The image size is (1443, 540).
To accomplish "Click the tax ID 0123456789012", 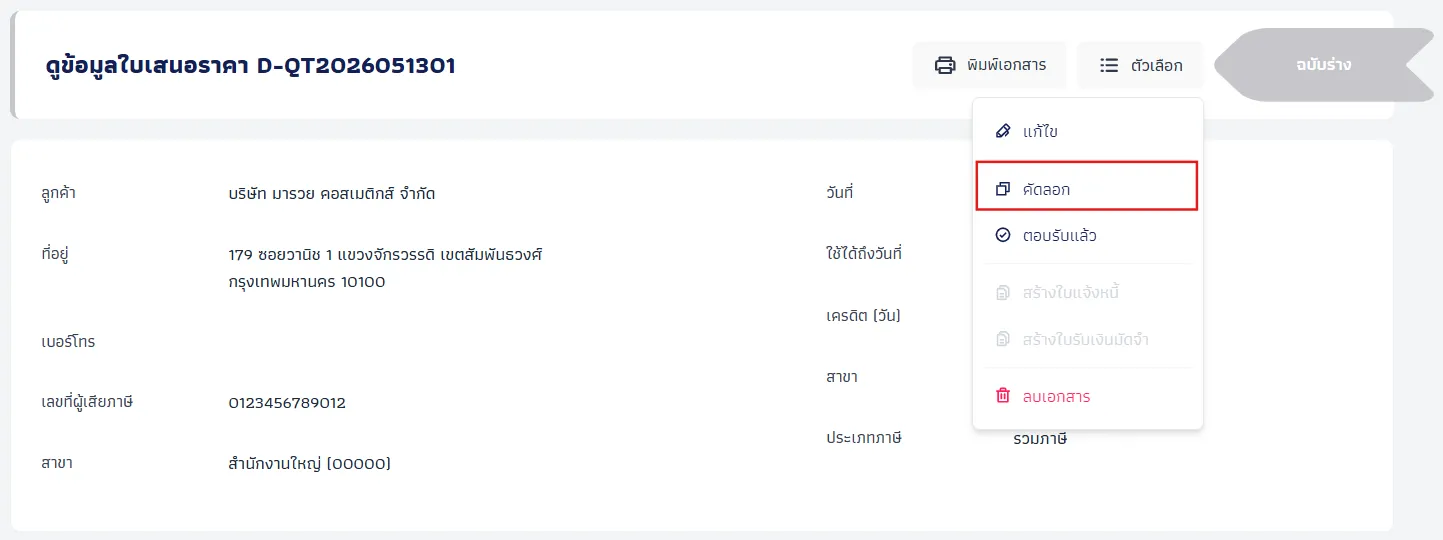I will (287, 403).
